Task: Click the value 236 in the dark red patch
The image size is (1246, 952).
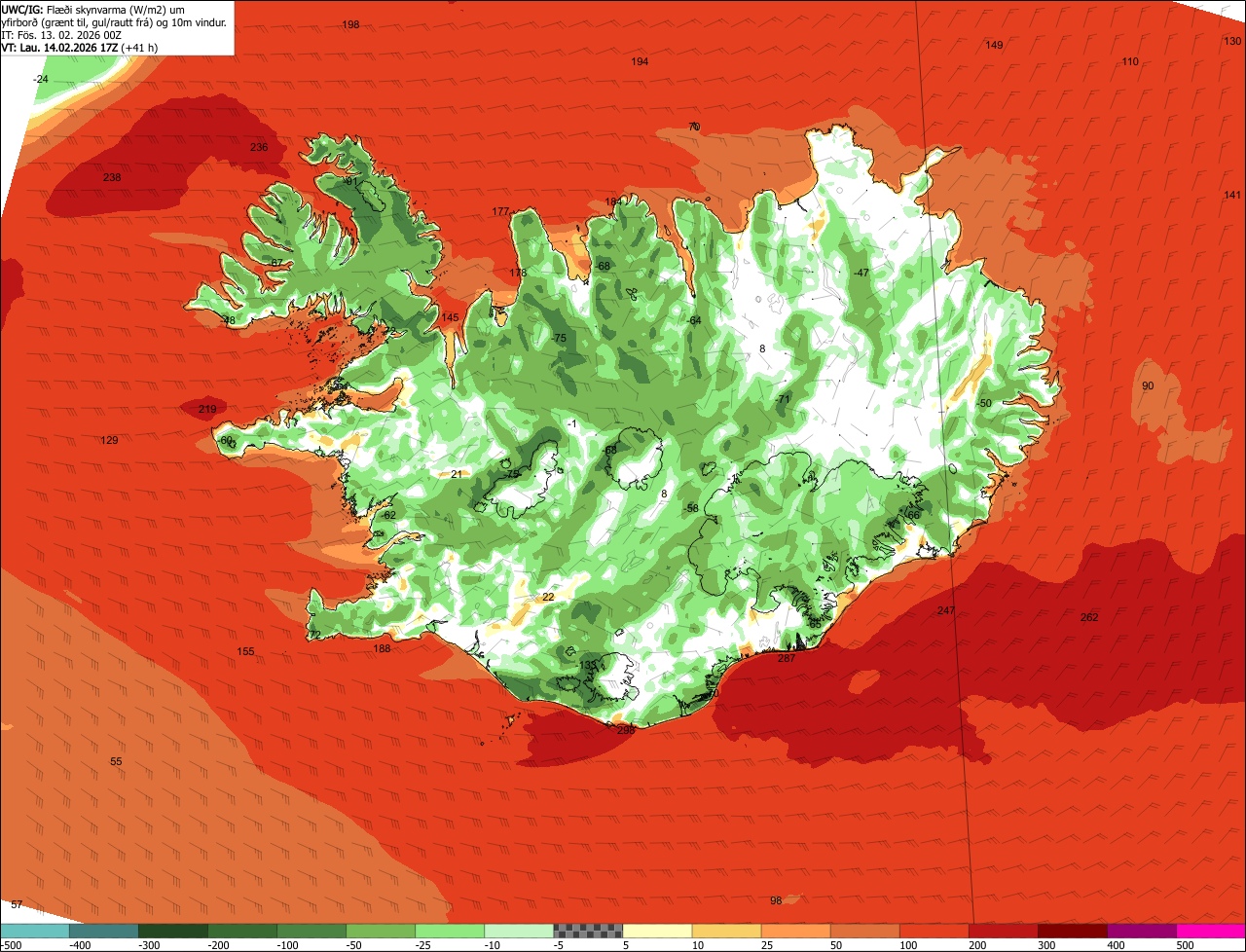Action: pos(259,147)
